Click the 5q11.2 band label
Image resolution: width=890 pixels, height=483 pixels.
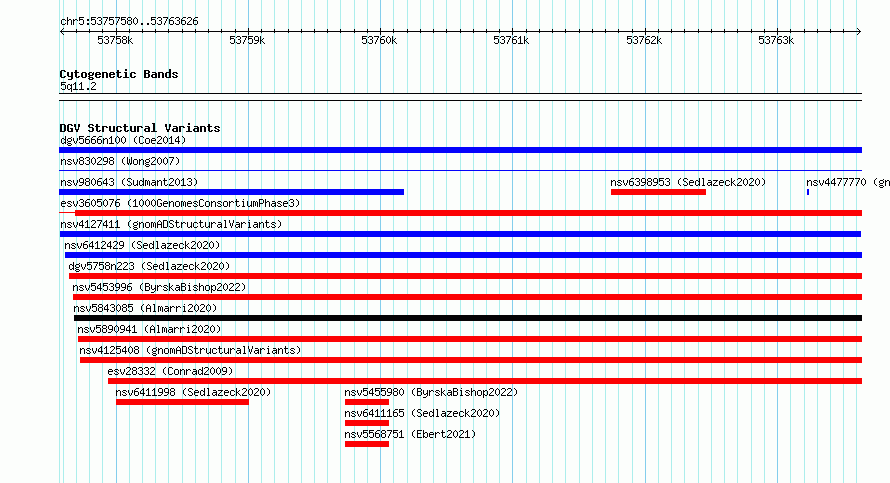point(78,86)
